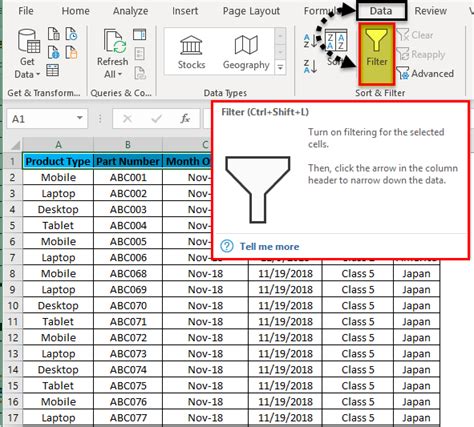
Task: Click the Queries & Connections icon
Action: click(140, 34)
